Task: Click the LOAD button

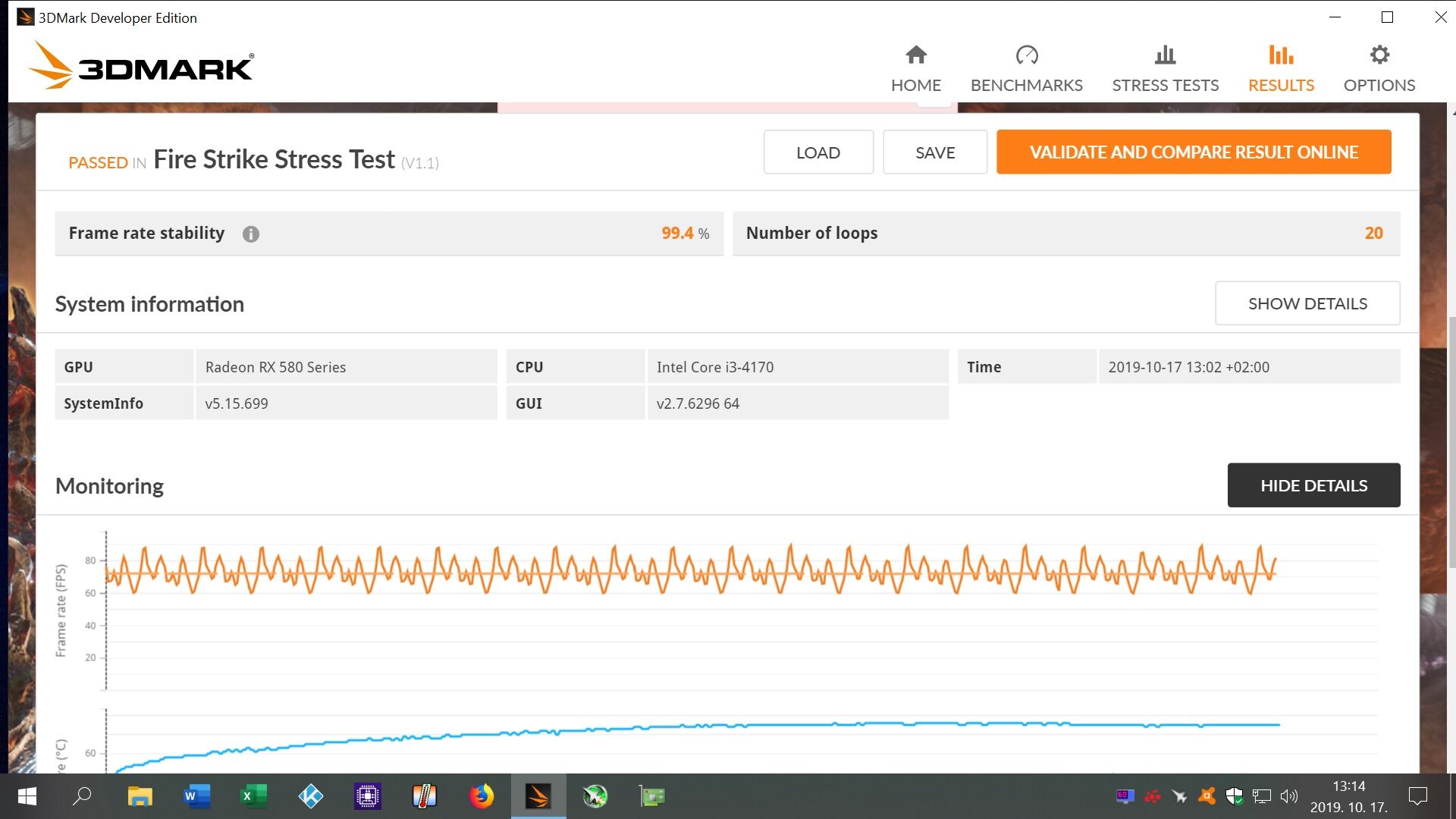Action: pos(818,152)
